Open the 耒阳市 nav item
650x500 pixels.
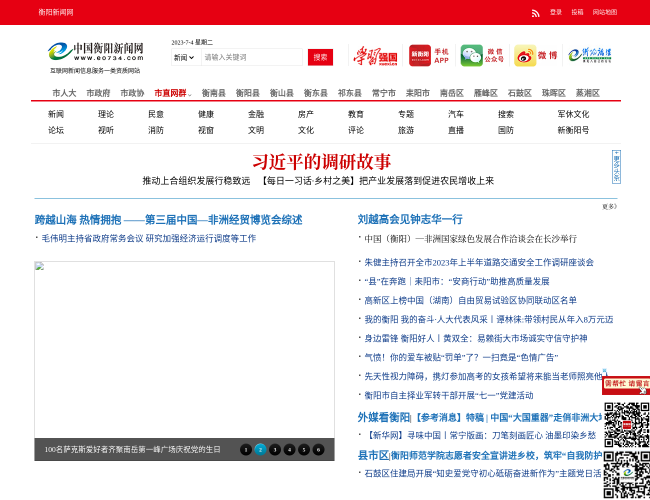(417, 93)
